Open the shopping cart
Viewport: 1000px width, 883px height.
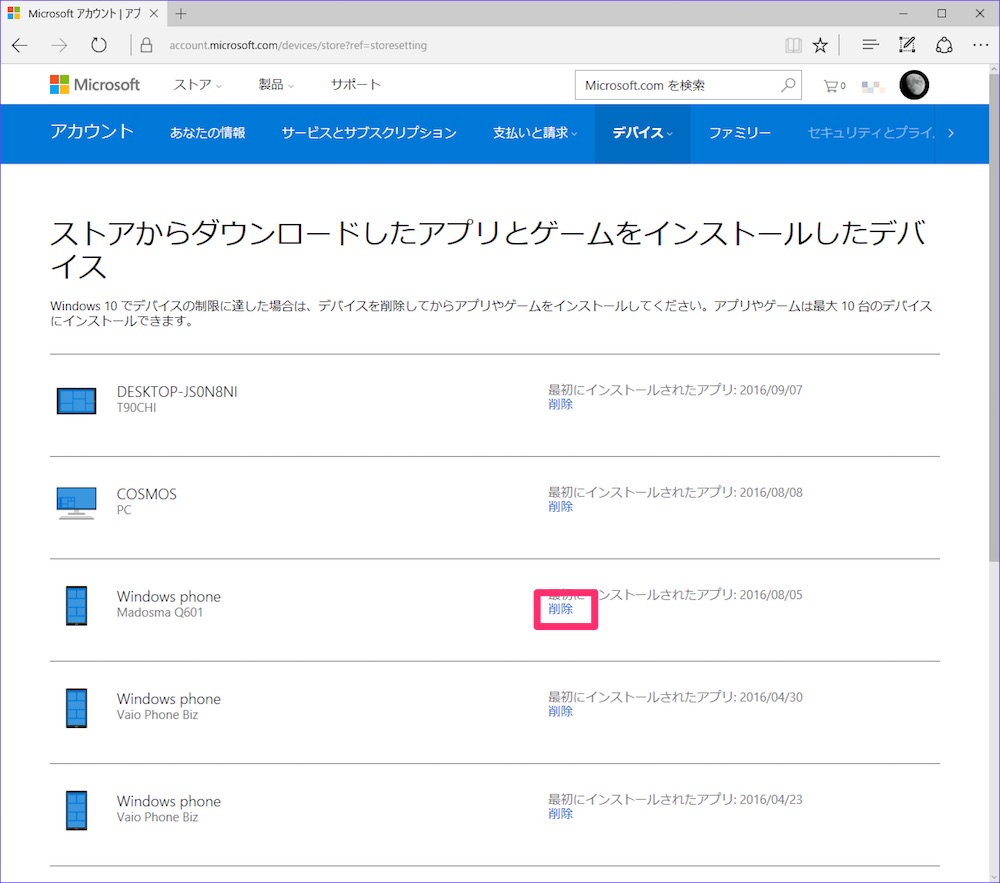(834, 85)
